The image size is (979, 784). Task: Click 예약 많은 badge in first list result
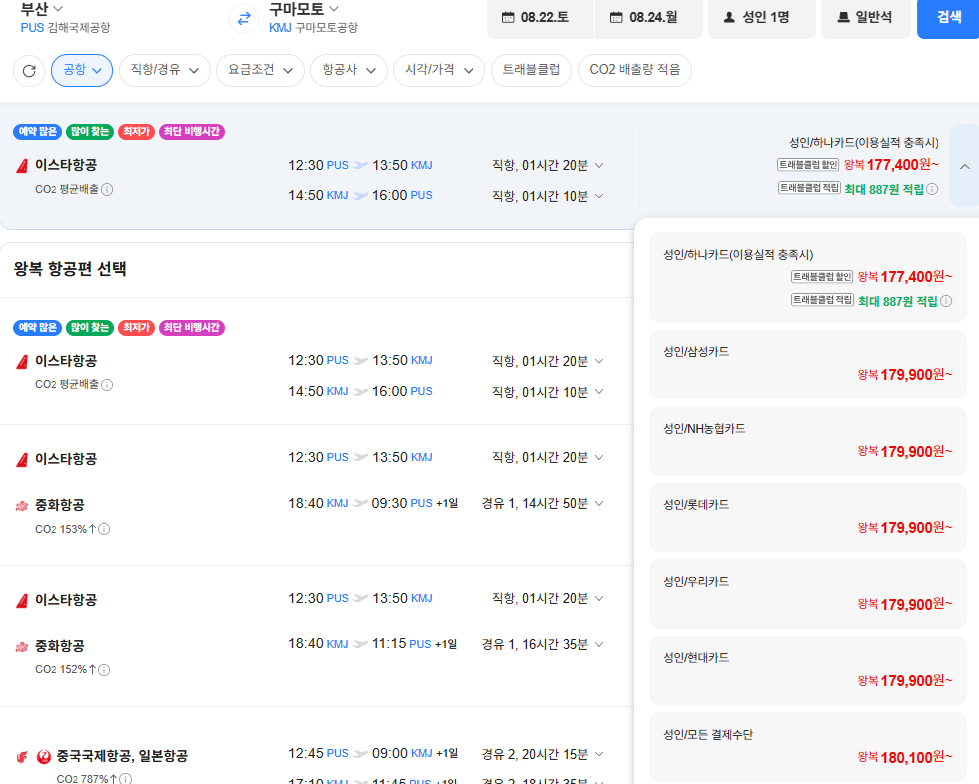(37, 328)
